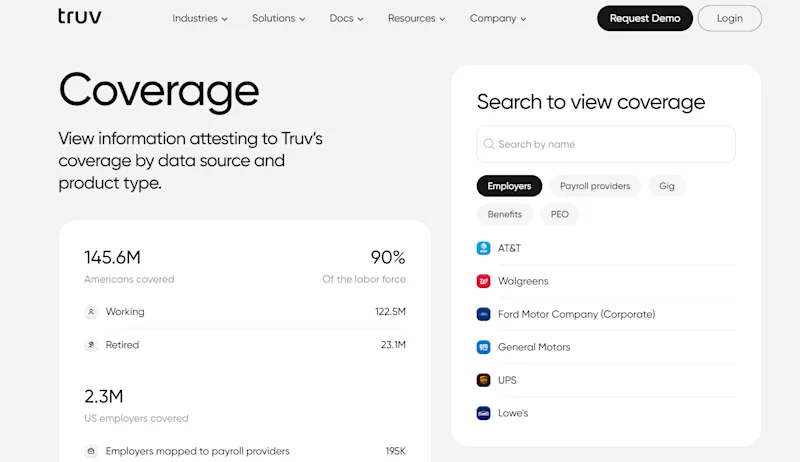Viewport: 800px width, 462px height.
Task: Click the Coverage page heading
Action: [159, 91]
